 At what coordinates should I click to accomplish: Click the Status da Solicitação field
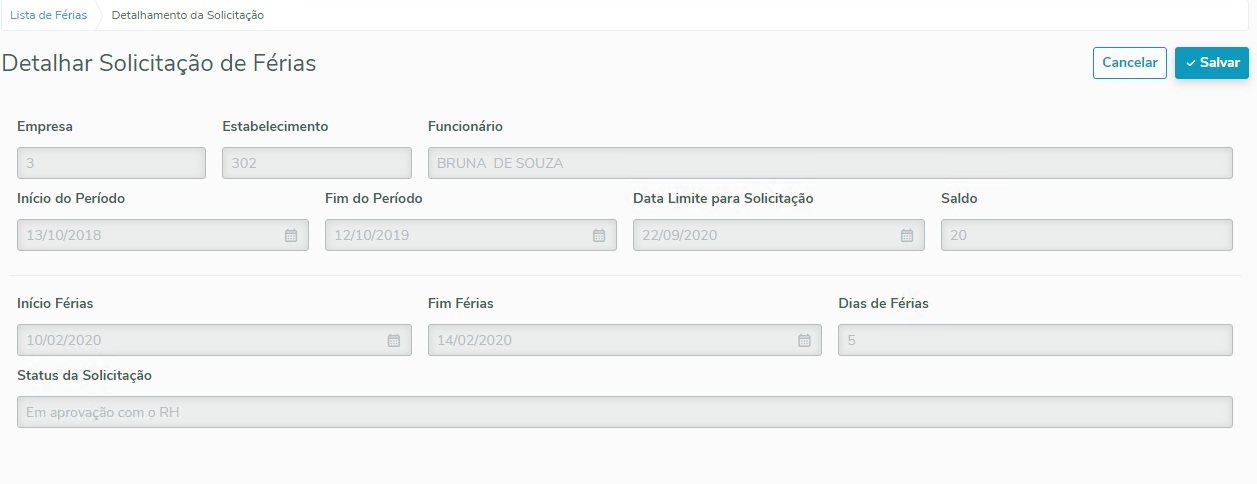point(624,412)
